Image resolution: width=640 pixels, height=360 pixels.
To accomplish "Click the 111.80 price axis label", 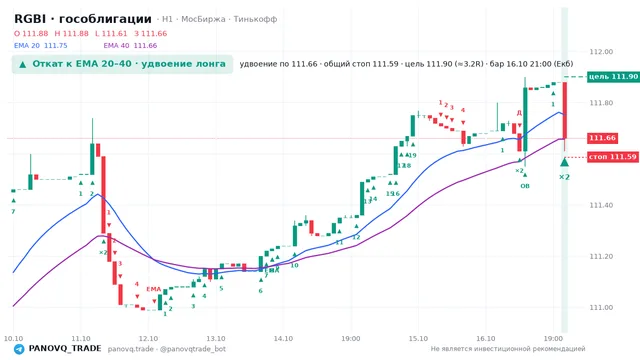I will (x=601, y=103).
